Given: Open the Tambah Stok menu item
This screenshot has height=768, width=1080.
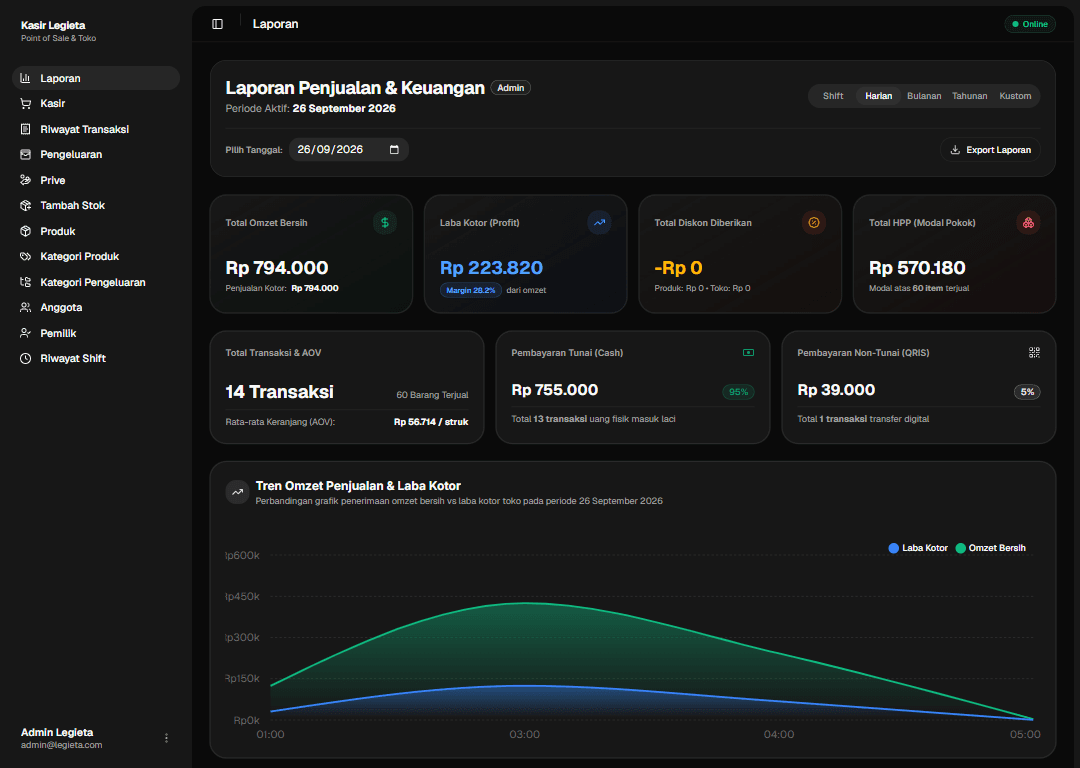Looking at the screenshot, I should point(96,205).
